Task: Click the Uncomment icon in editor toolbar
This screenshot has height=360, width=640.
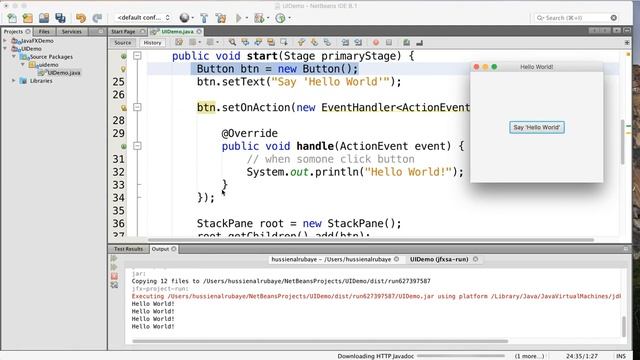Action: click(x=419, y=42)
